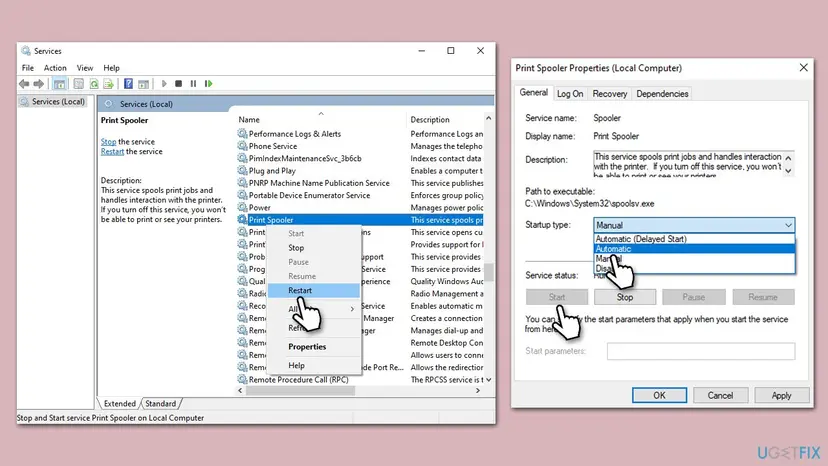
Task: Choose the highlighted Automatic startup option
Action: point(694,249)
